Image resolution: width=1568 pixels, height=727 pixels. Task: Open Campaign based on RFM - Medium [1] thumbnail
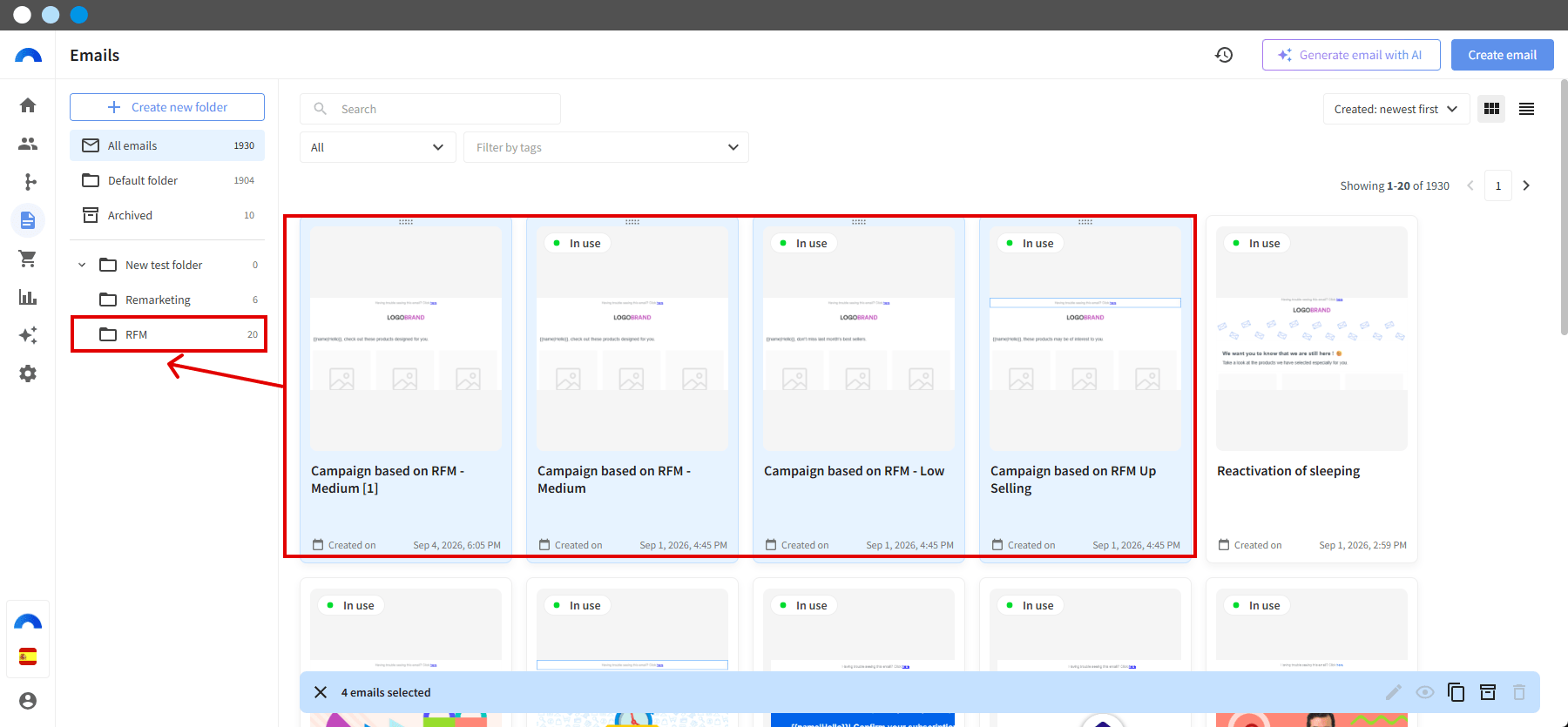[x=406, y=339]
